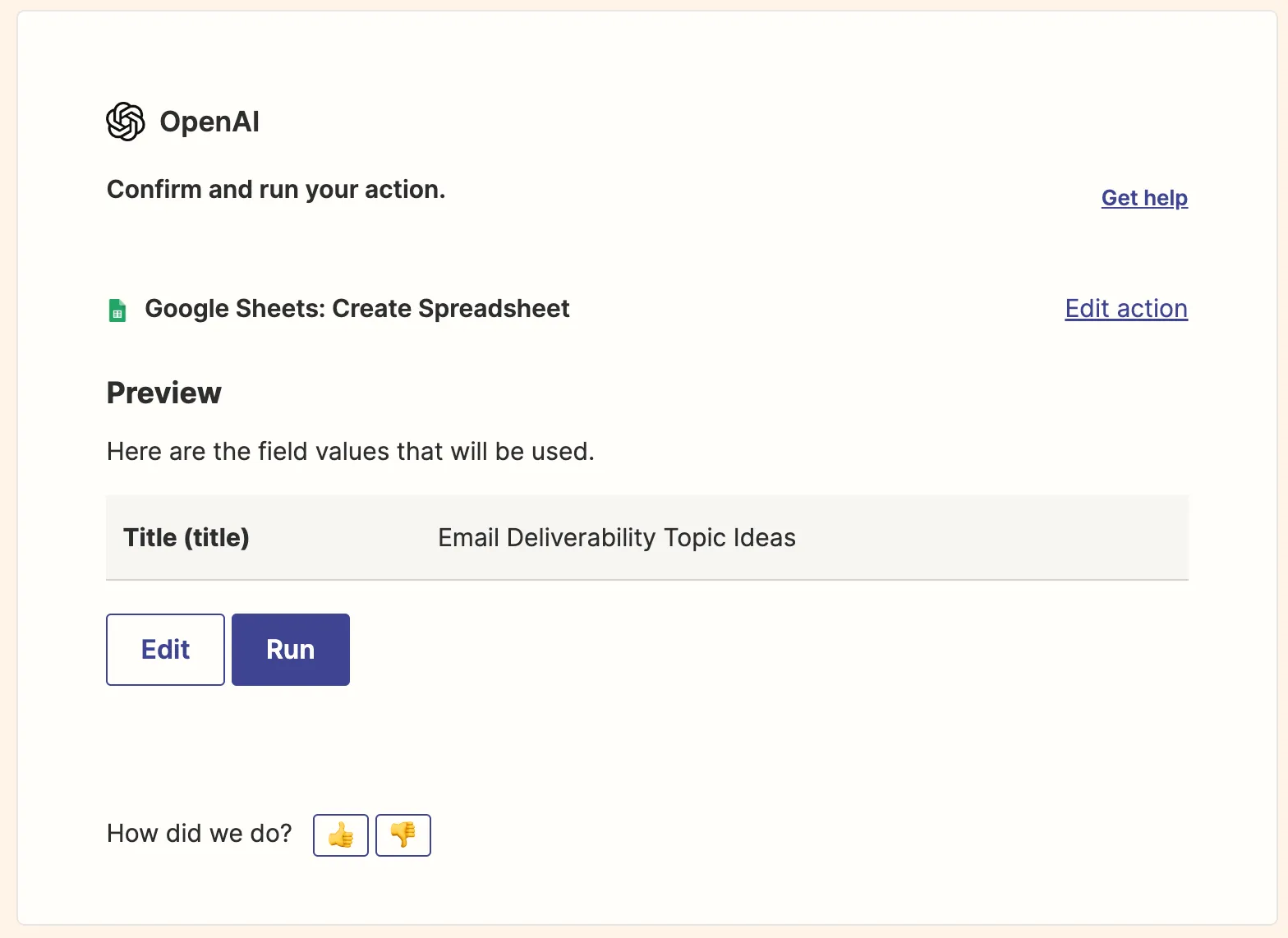Open the Get help link
Image resolution: width=1288 pixels, height=938 pixels.
[1144, 198]
